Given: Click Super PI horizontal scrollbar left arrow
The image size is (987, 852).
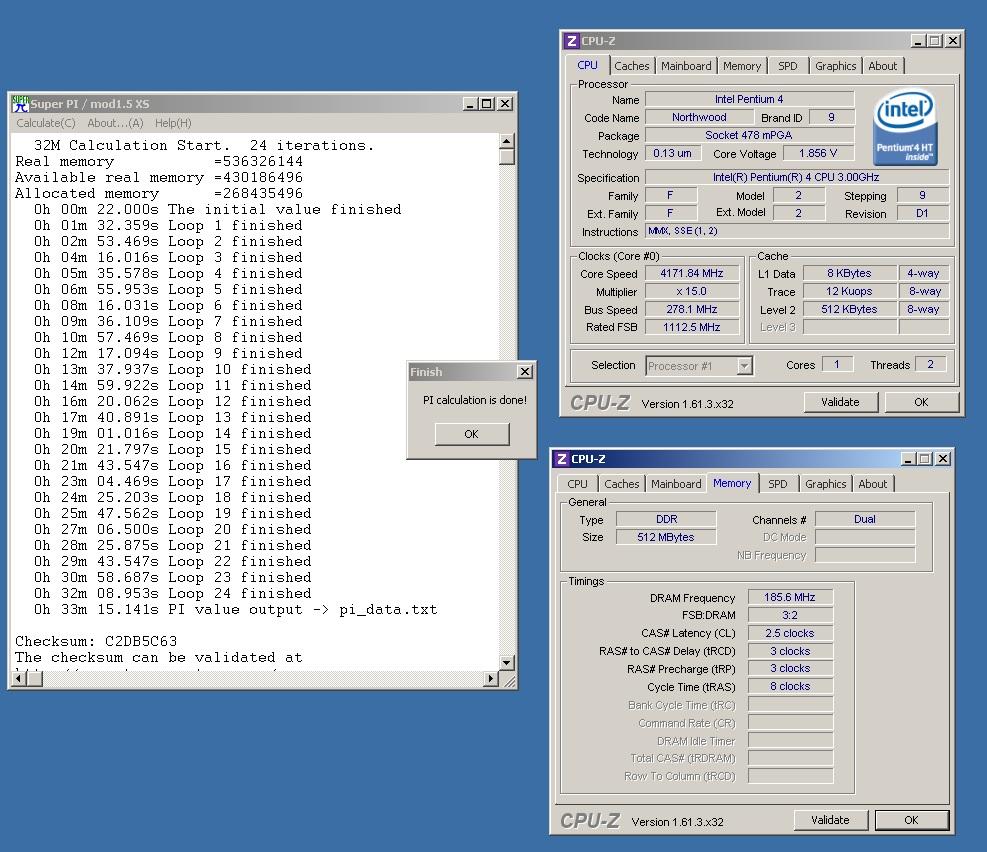Looking at the screenshot, I should click(x=19, y=678).
